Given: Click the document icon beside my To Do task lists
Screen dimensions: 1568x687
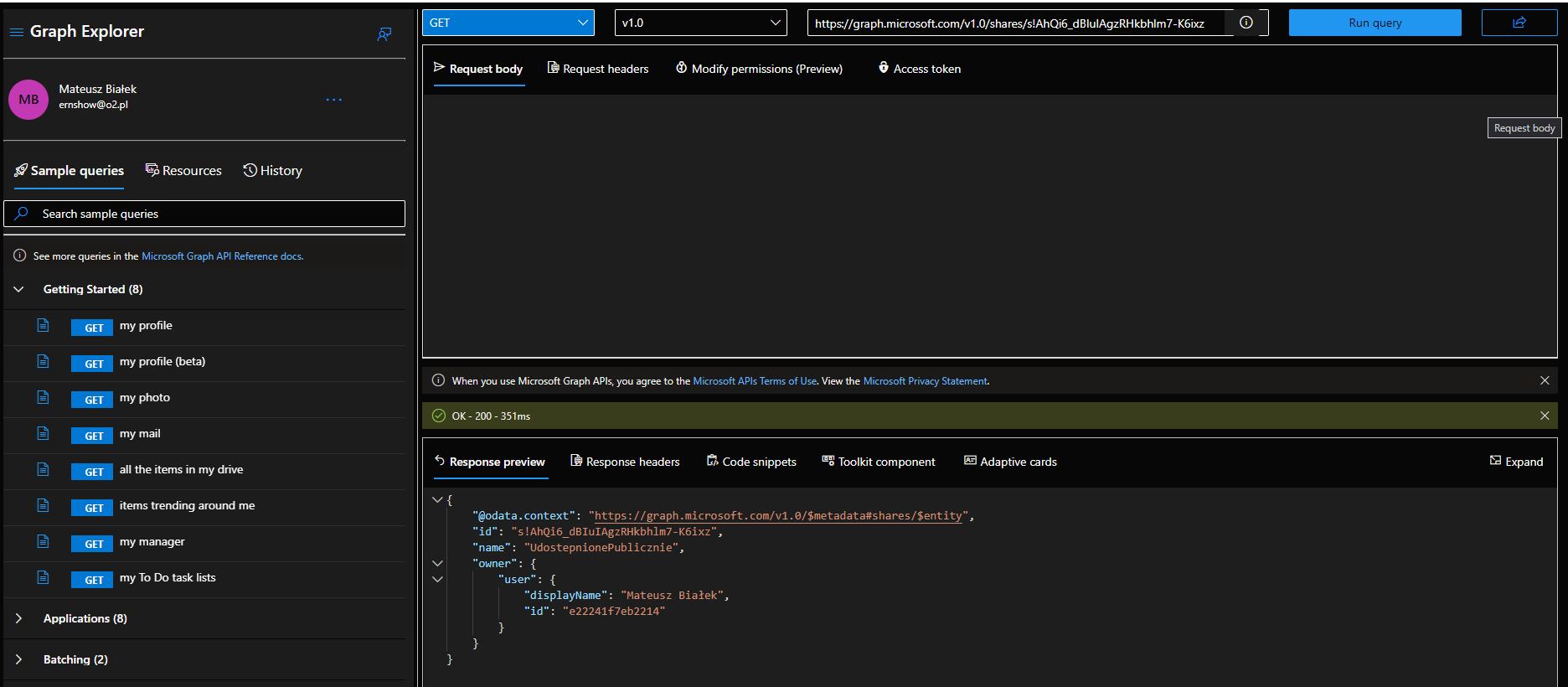Looking at the screenshot, I should point(43,577).
